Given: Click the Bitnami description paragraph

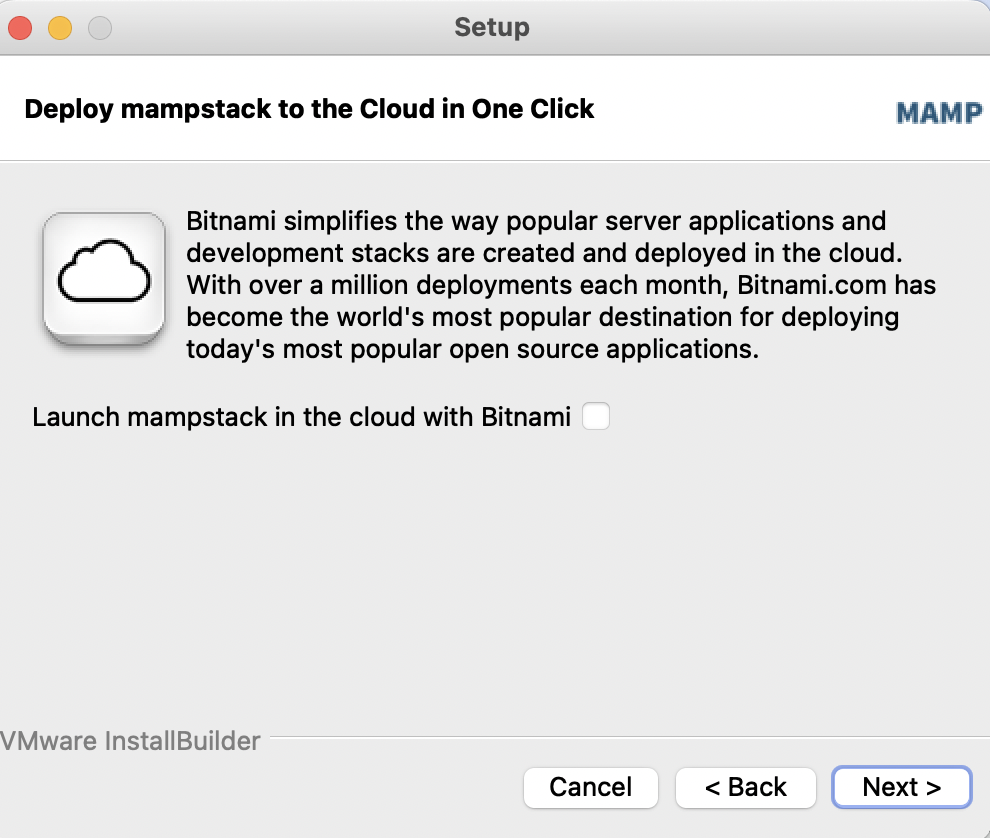Looking at the screenshot, I should click(x=561, y=285).
